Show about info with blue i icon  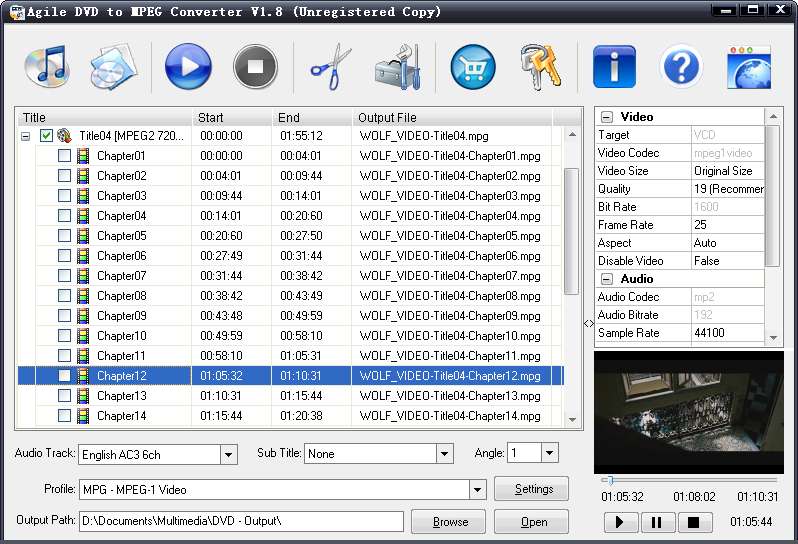click(x=614, y=67)
